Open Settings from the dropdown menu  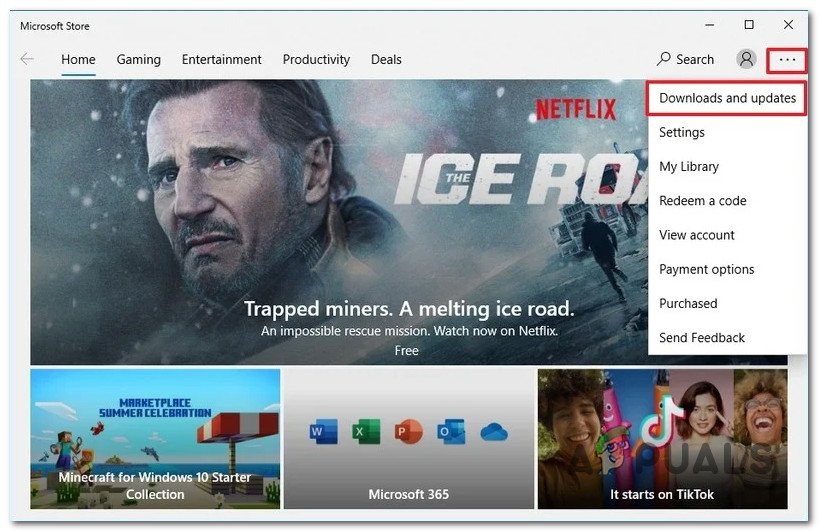[682, 132]
